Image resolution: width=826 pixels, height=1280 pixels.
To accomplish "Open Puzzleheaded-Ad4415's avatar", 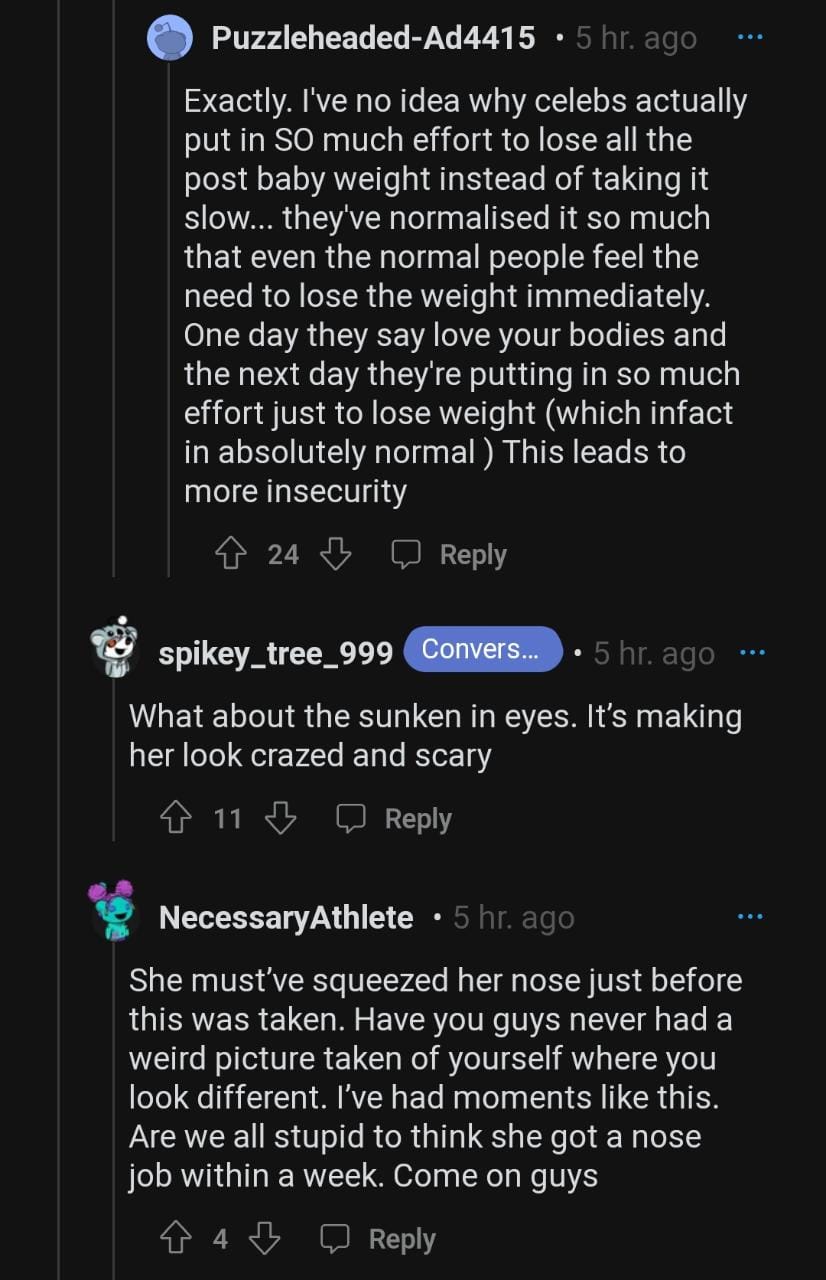I will coord(170,38).
